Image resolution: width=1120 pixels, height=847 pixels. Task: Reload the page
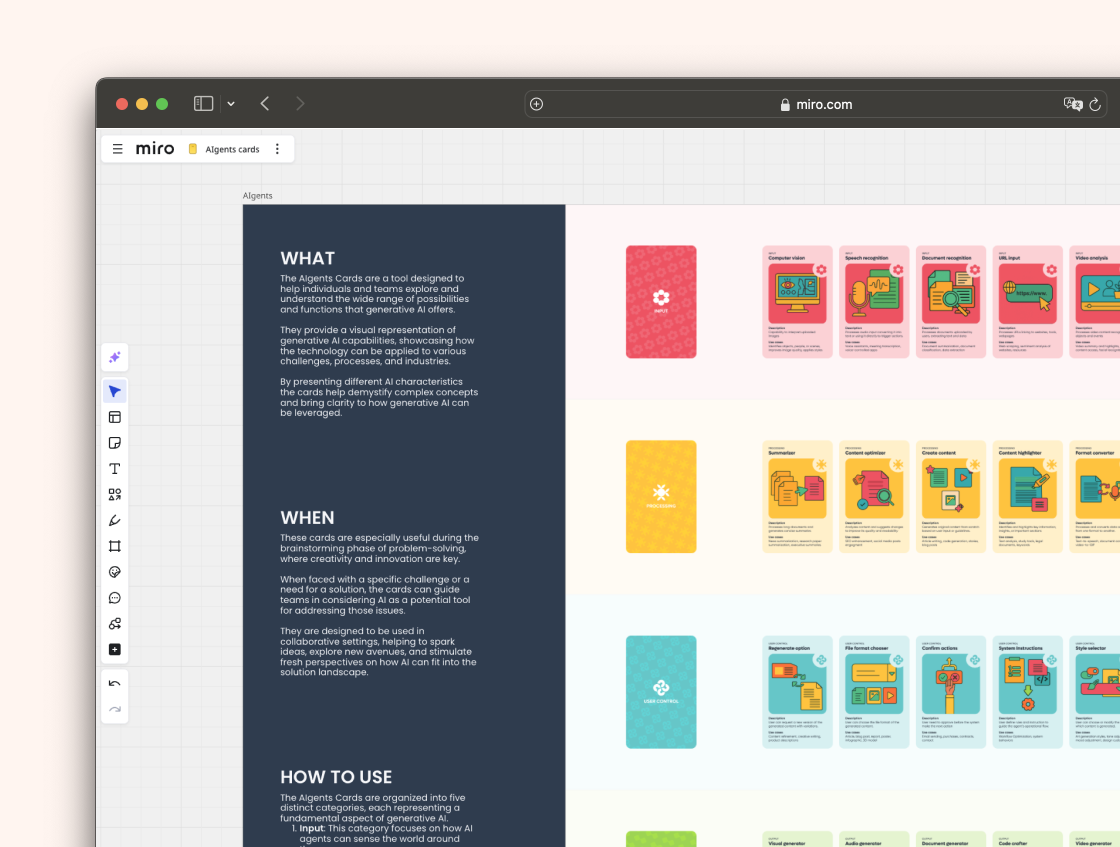coord(1095,104)
